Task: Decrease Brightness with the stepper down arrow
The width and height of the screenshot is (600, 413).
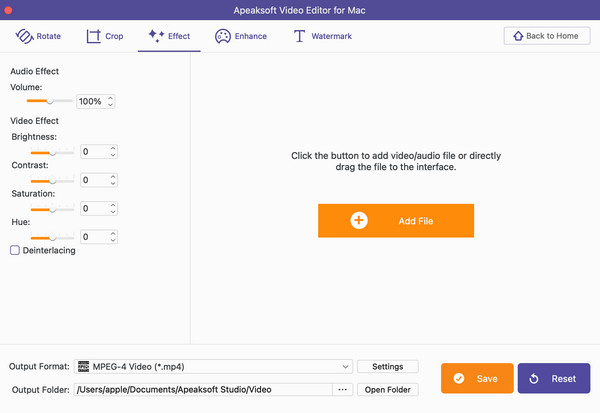Action: [113, 155]
